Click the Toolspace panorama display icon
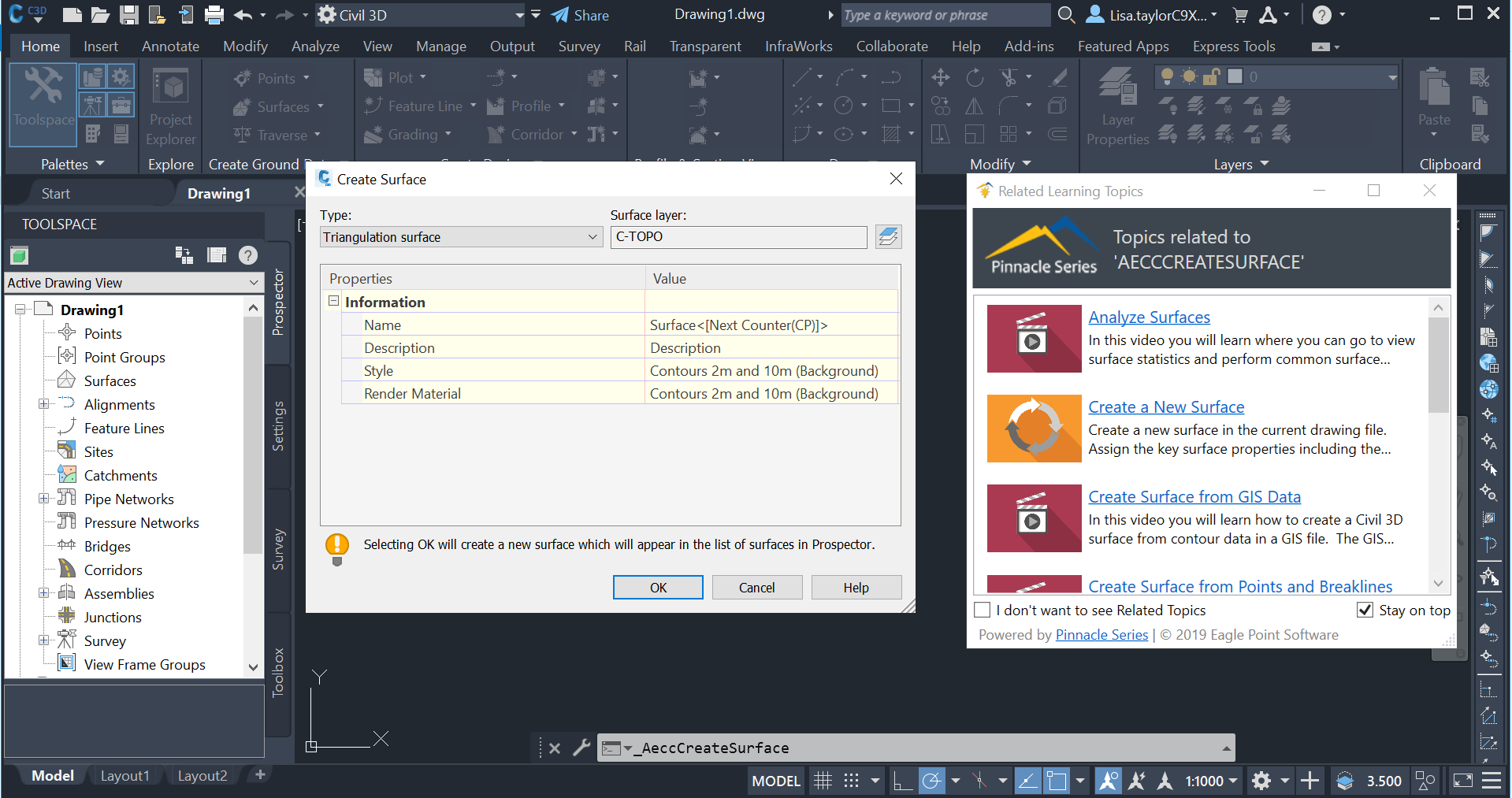The height and width of the screenshot is (798, 1512). [x=216, y=255]
